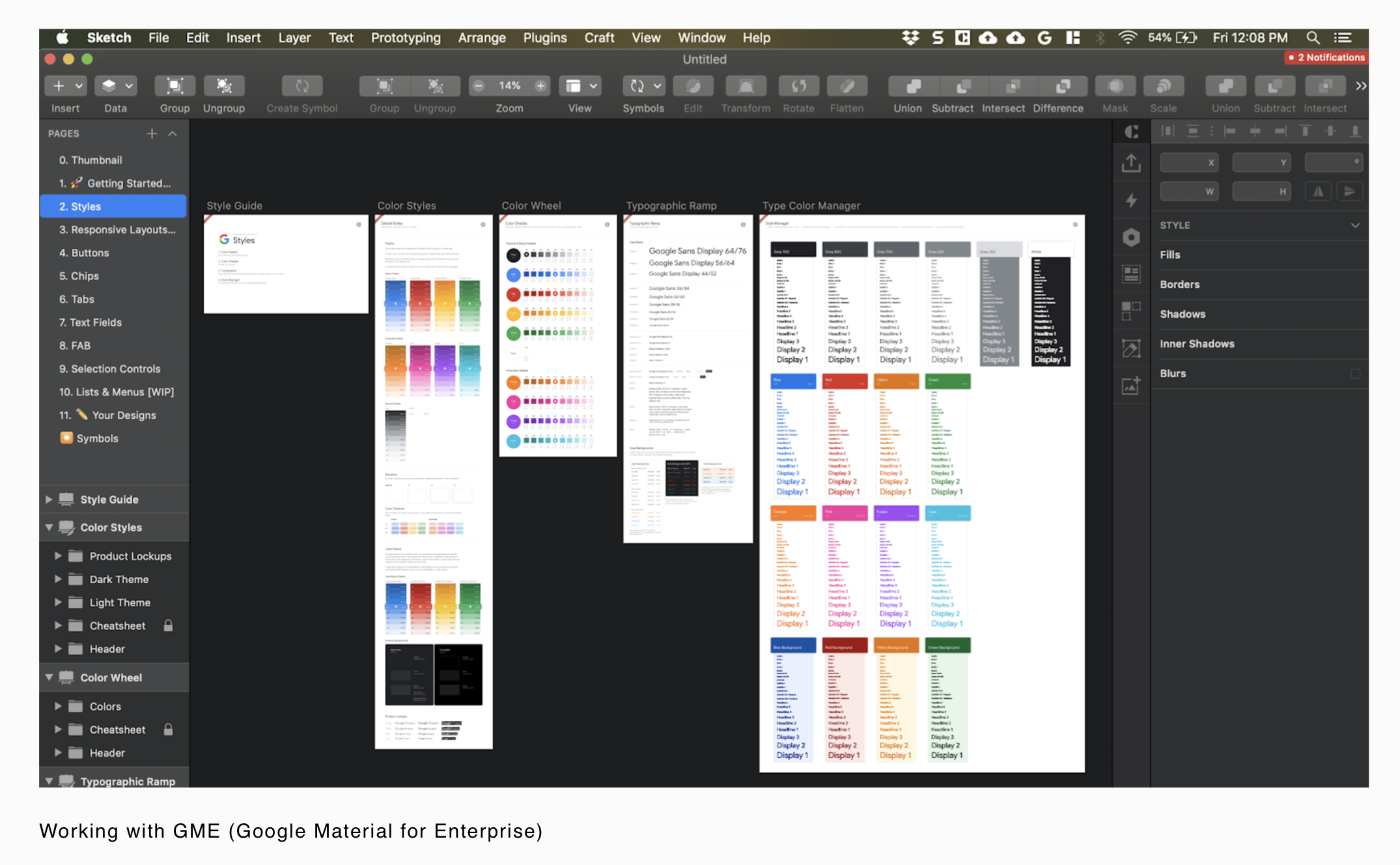Toggle lock on Color Wheel Cheatsheet layer
Image resolution: width=1400 pixels, height=865 pixels.
tap(168, 730)
